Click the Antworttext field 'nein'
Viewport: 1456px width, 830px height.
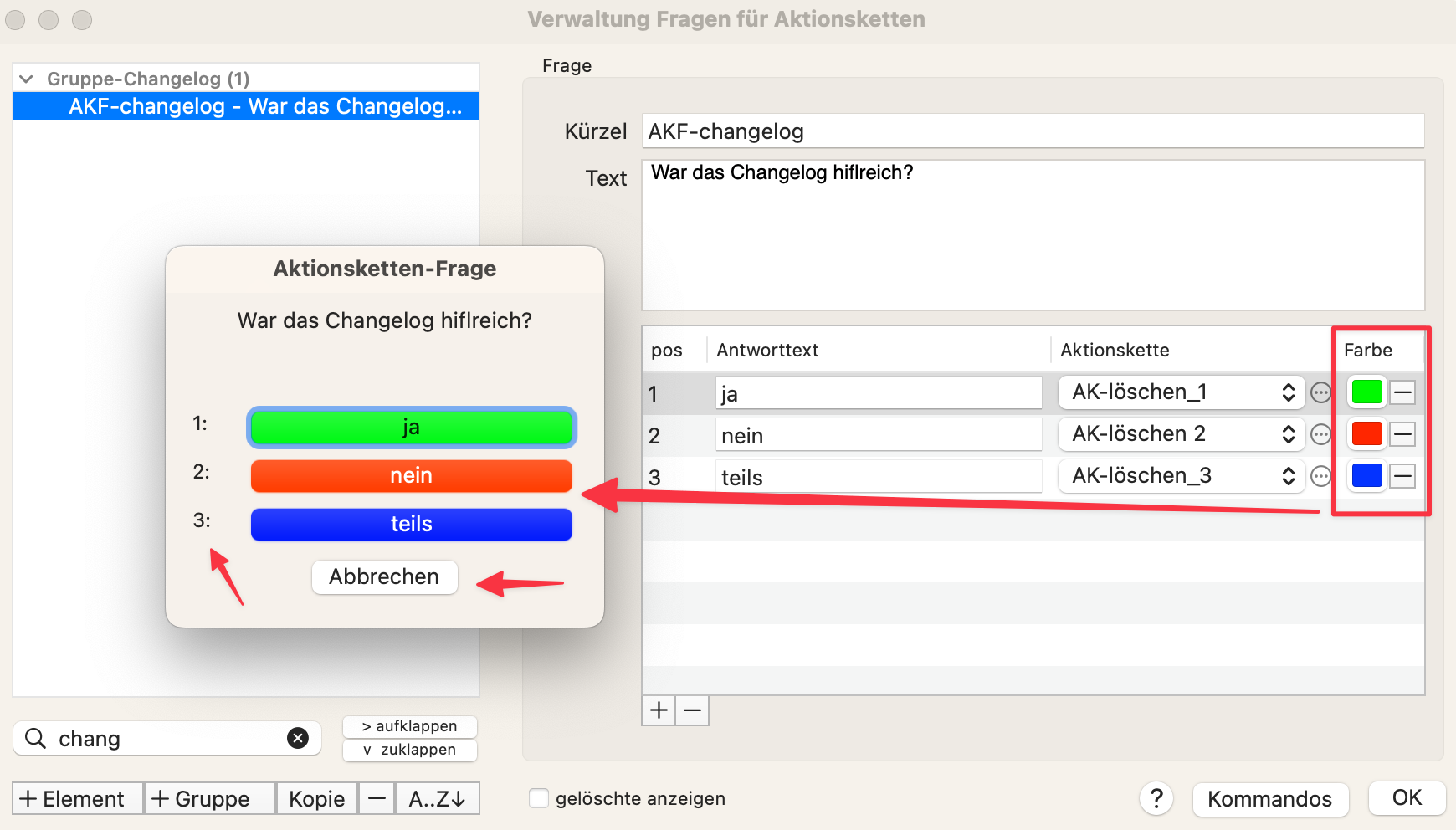coord(879,435)
